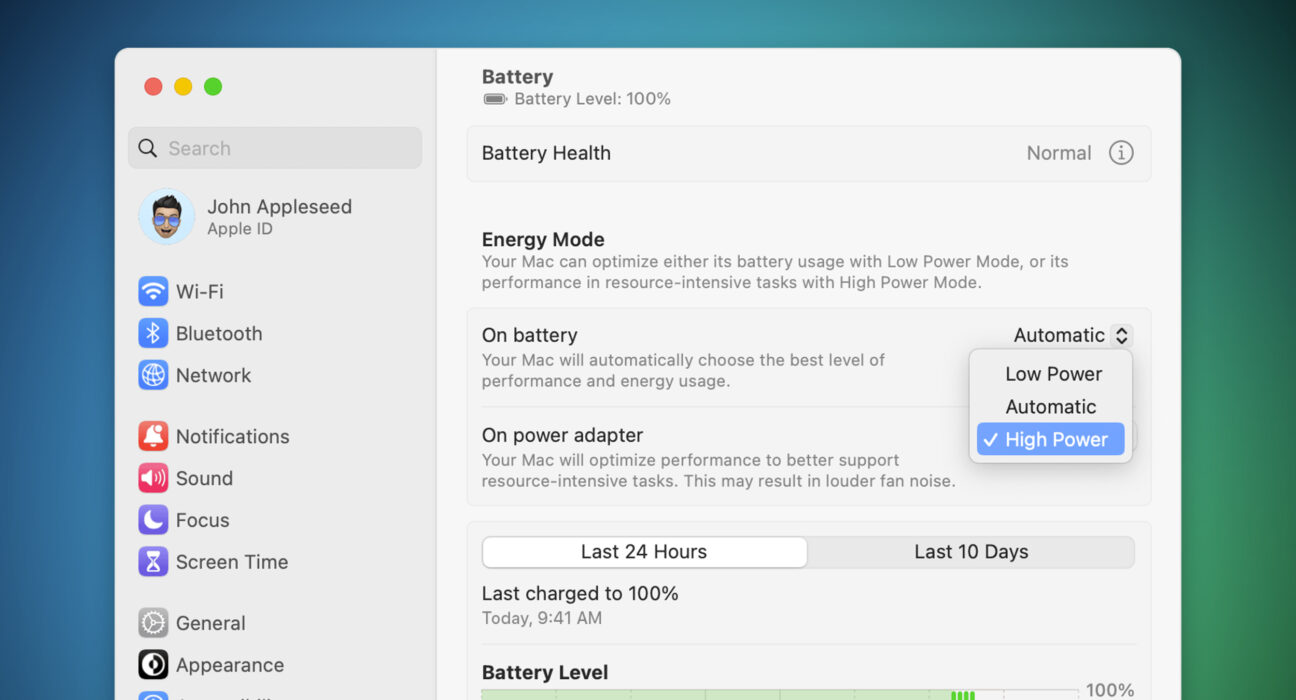Open the Appearance settings icon
The height and width of the screenshot is (700, 1296).
[x=153, y=665]
